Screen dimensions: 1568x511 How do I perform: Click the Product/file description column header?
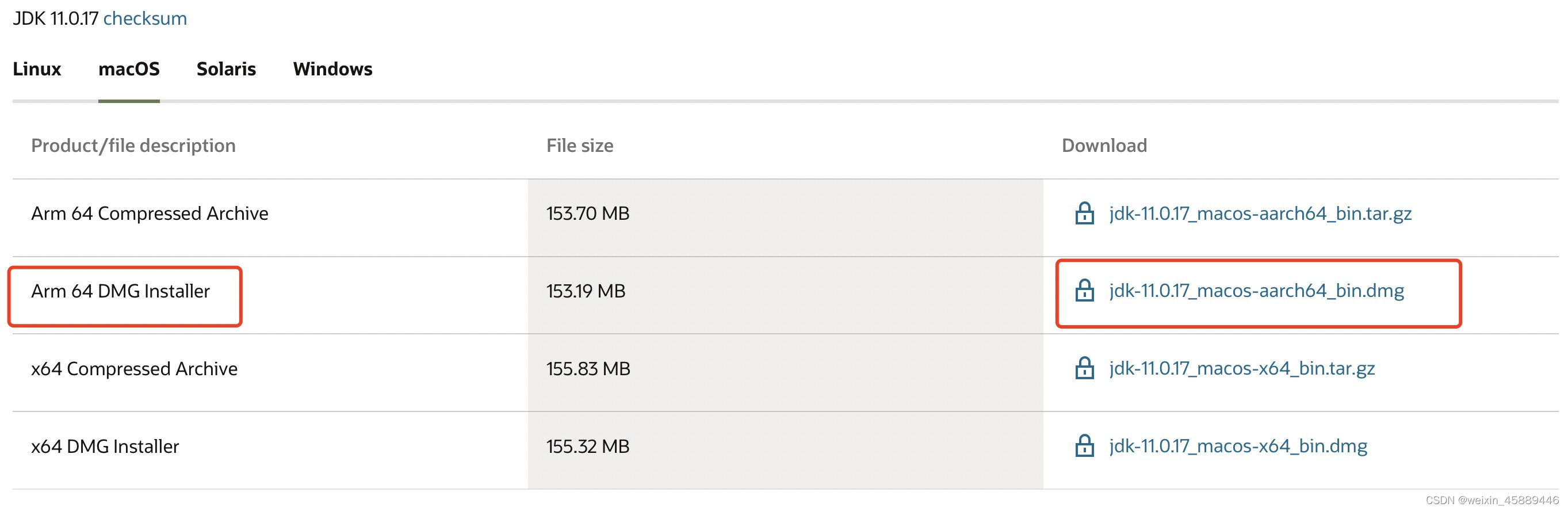pos(133,146)
